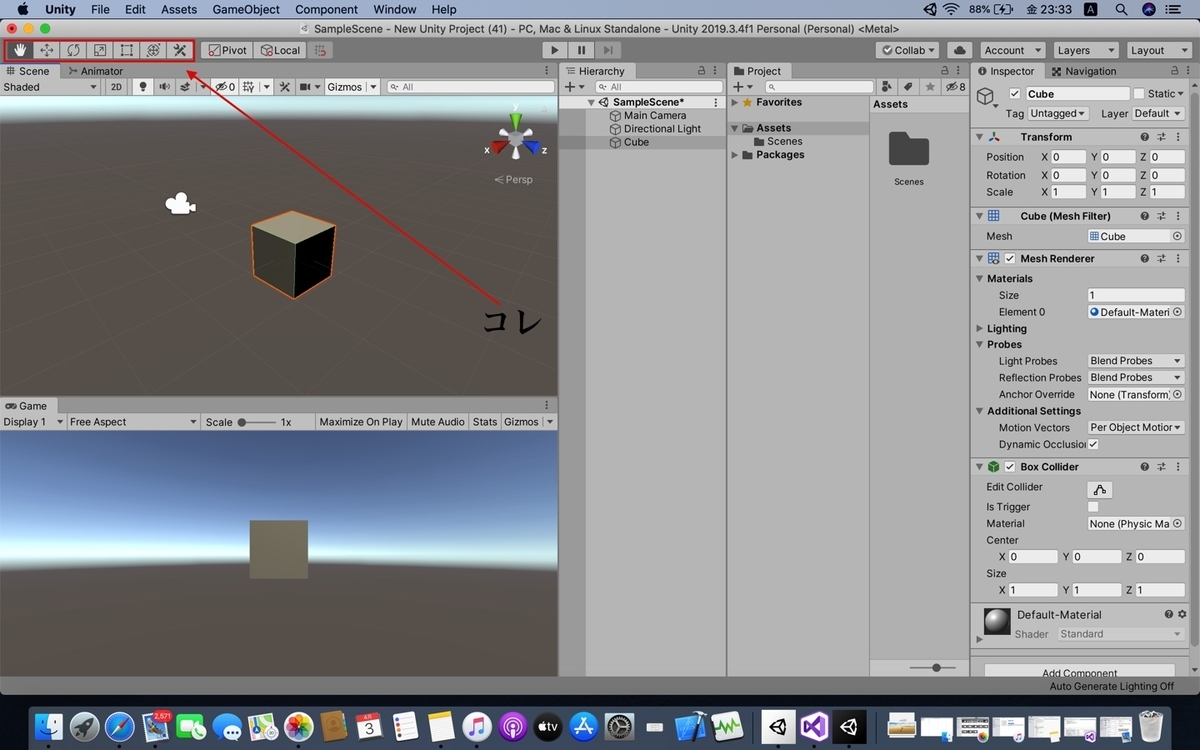Open the custom editor tools icon
The width and height of the screenshot is (1200, 750).
pyautogui.click(x=180, y=50)
